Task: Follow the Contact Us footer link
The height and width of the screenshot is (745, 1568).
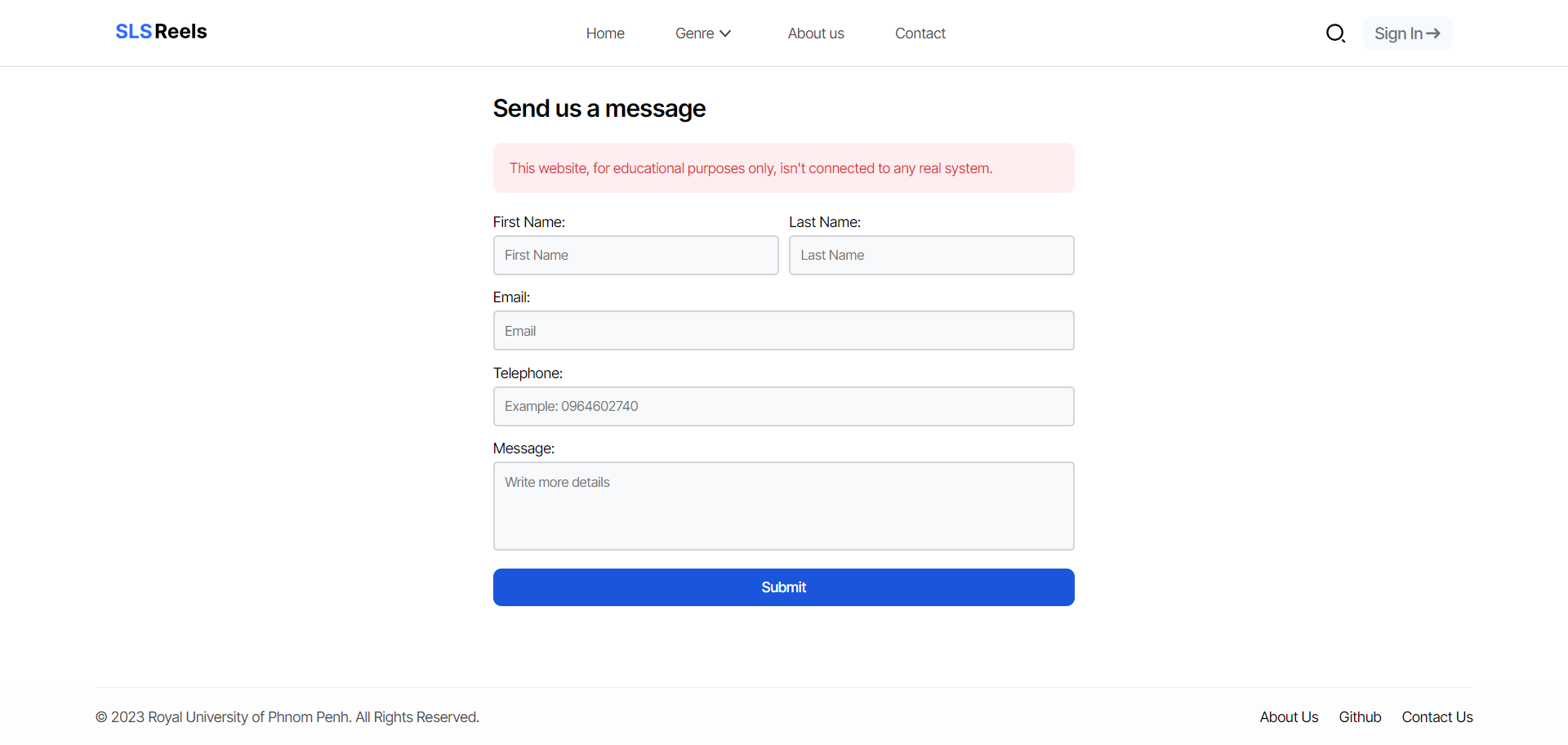Action: point(1437,717)
